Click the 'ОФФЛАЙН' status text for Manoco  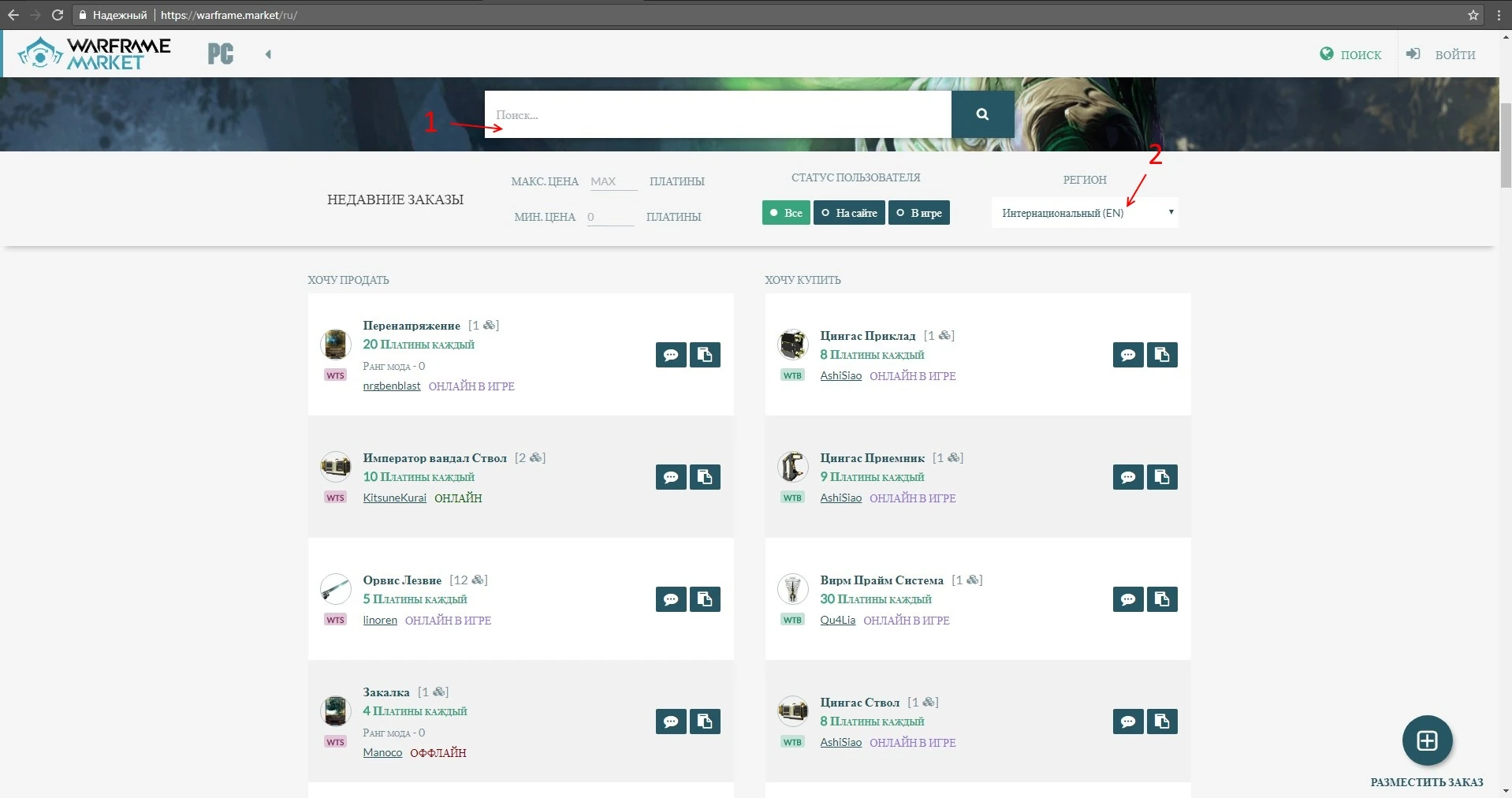(x=438, y=753)
